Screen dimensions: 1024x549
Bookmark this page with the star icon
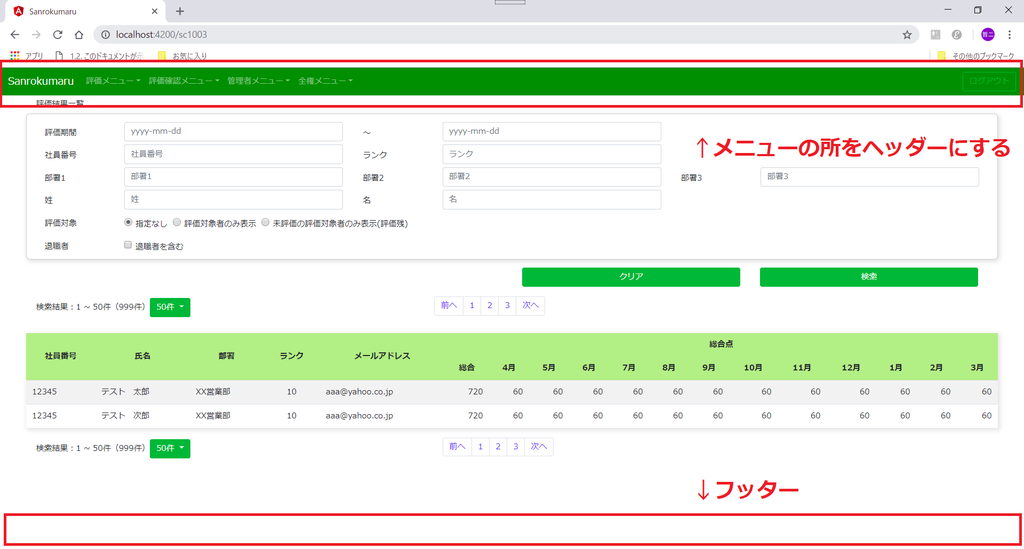[907, 35]
